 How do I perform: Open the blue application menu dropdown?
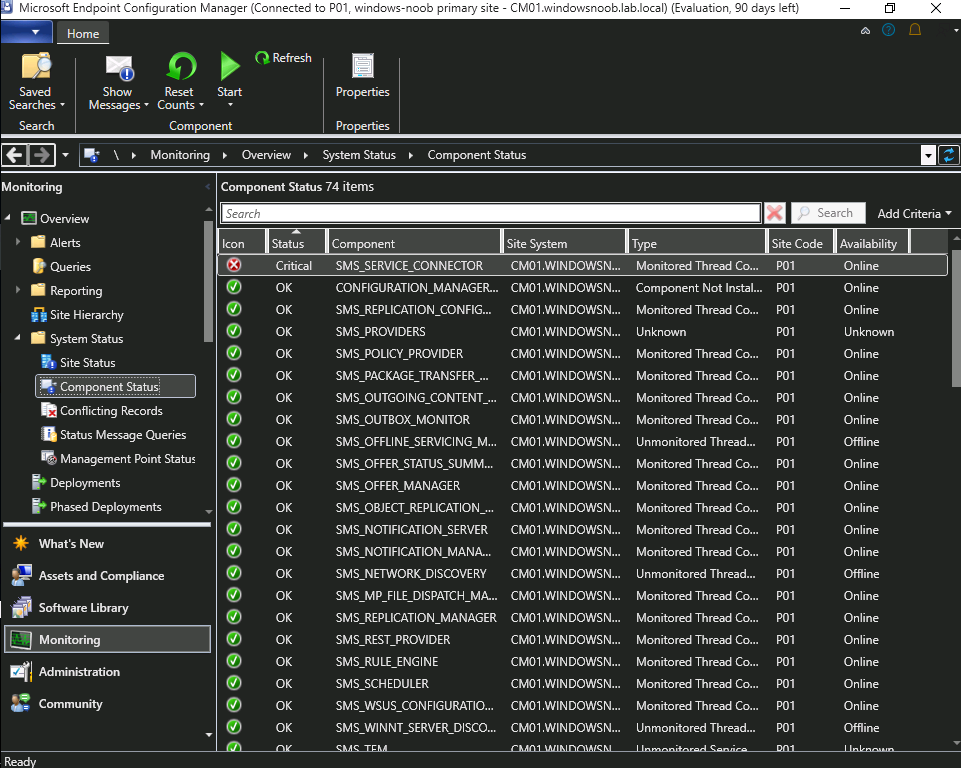[25, 32]
